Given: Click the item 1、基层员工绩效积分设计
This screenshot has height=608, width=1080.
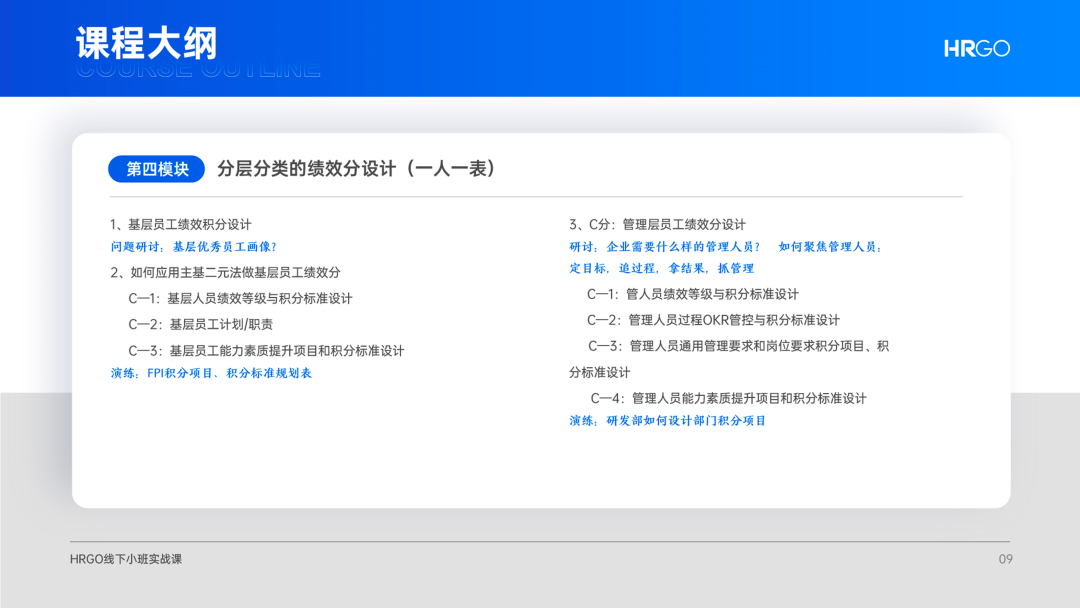Looking at the screenshot, I should 181,224.
